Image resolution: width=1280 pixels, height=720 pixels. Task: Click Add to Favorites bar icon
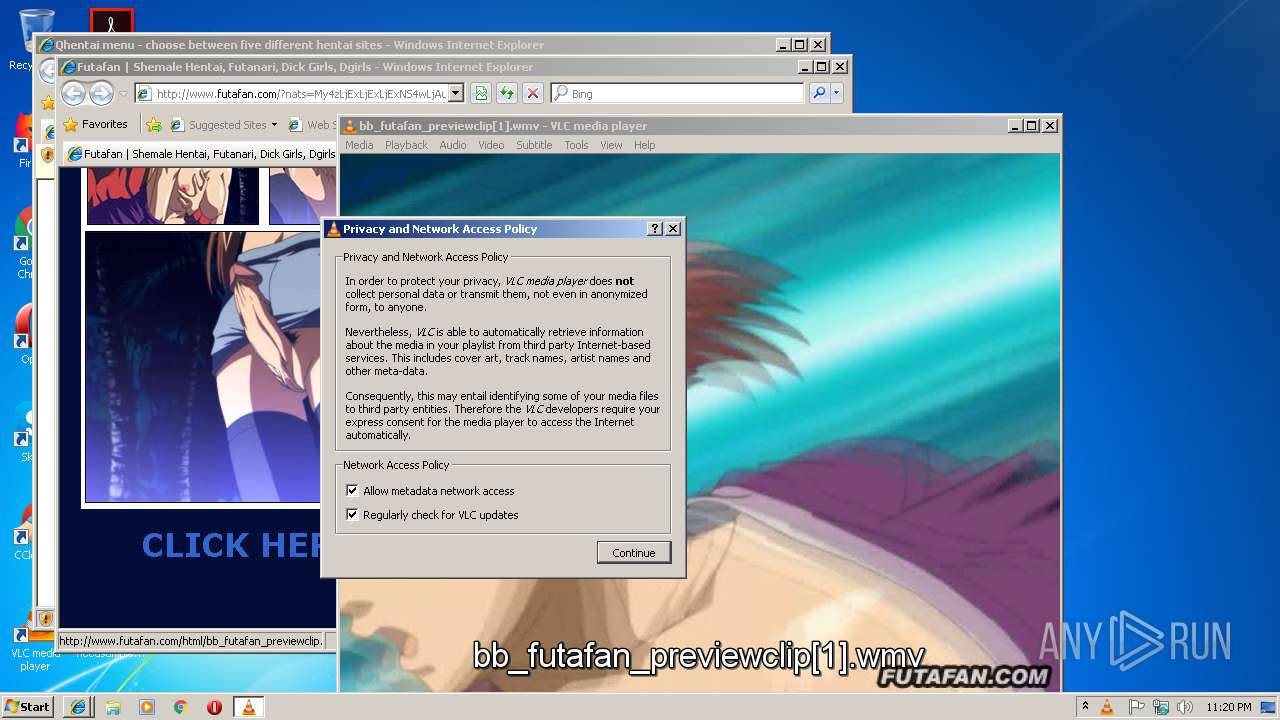tap(153, 125)
